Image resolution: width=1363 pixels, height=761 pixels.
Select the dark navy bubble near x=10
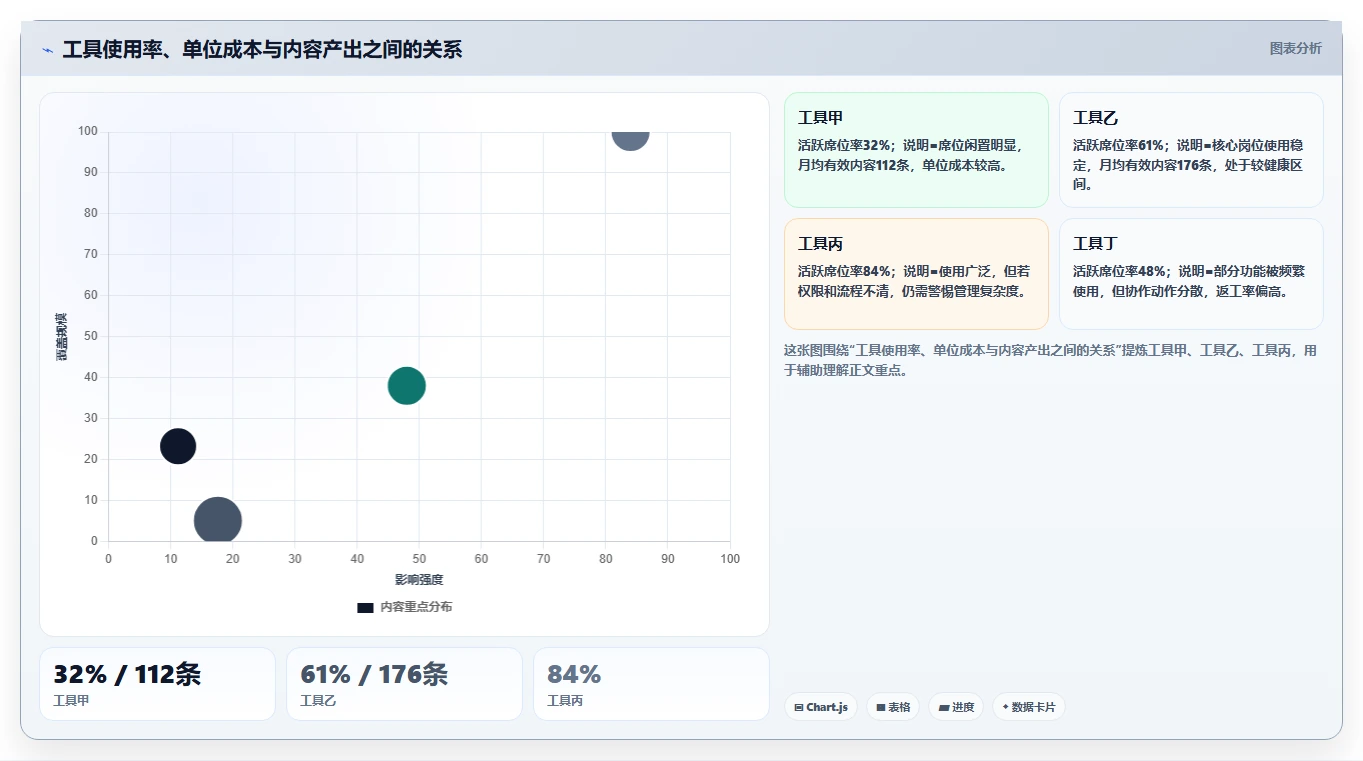(178, 446)
